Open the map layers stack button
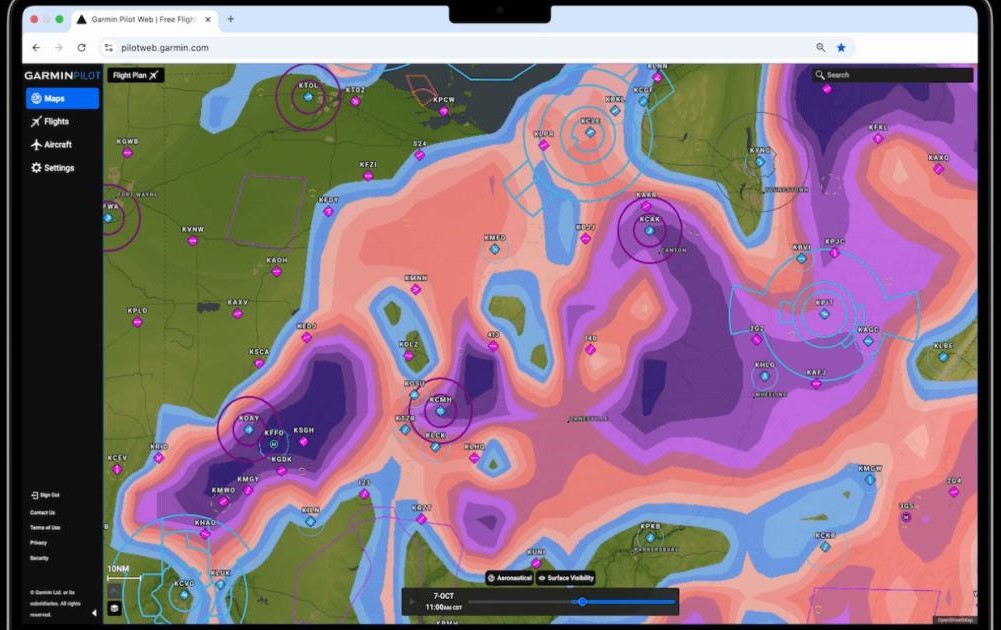Screen dimensions: 1001x630 coord(114,607)
